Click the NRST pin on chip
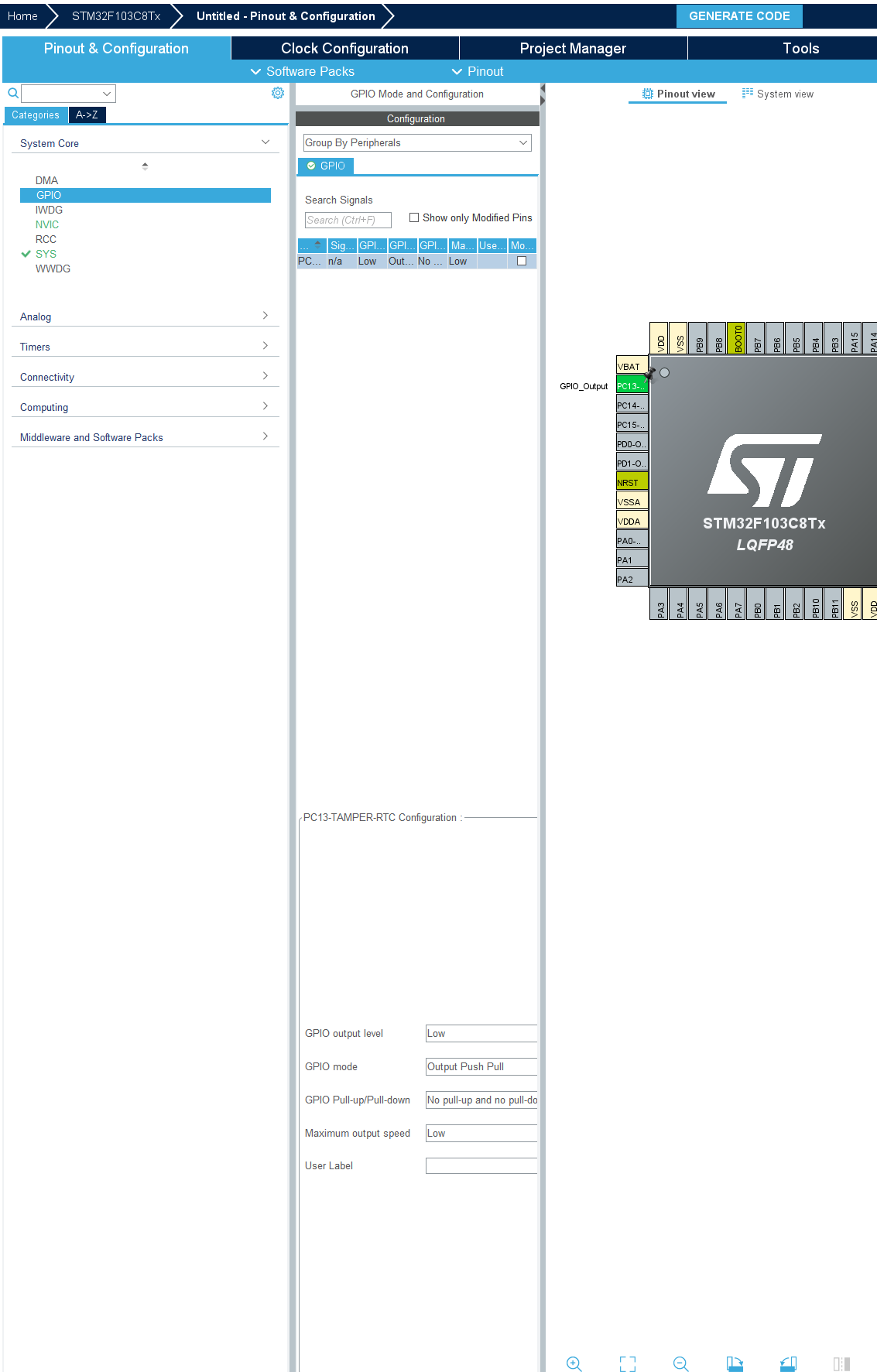This screenshot has height=1372, width=877. [x=632, y=482]
